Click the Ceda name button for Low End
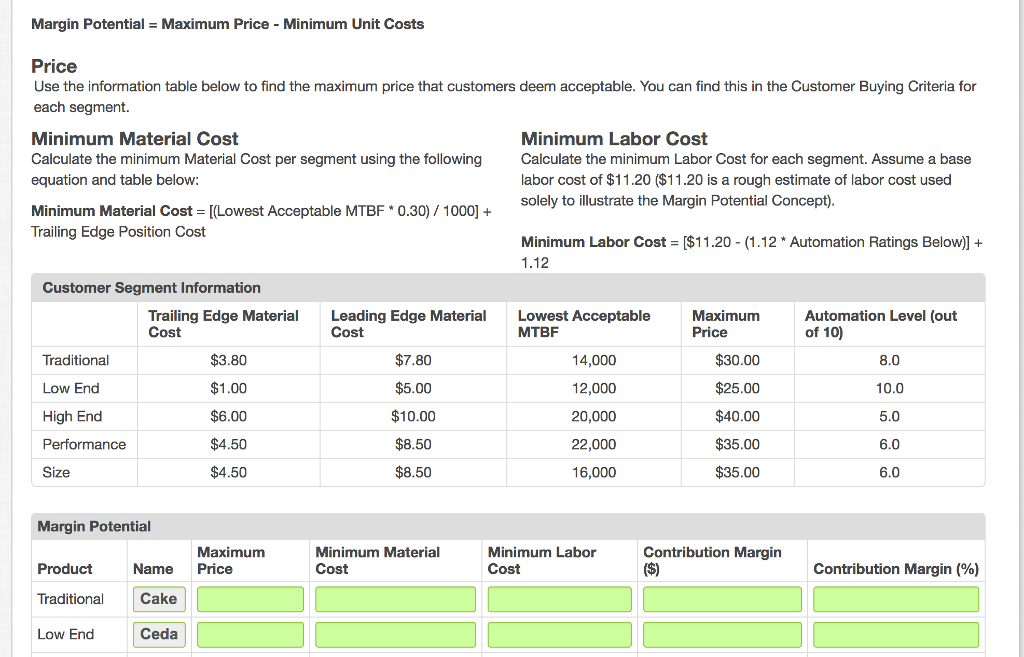The image size is (1024, 657). pyautogui.click(x=158, y=634)
